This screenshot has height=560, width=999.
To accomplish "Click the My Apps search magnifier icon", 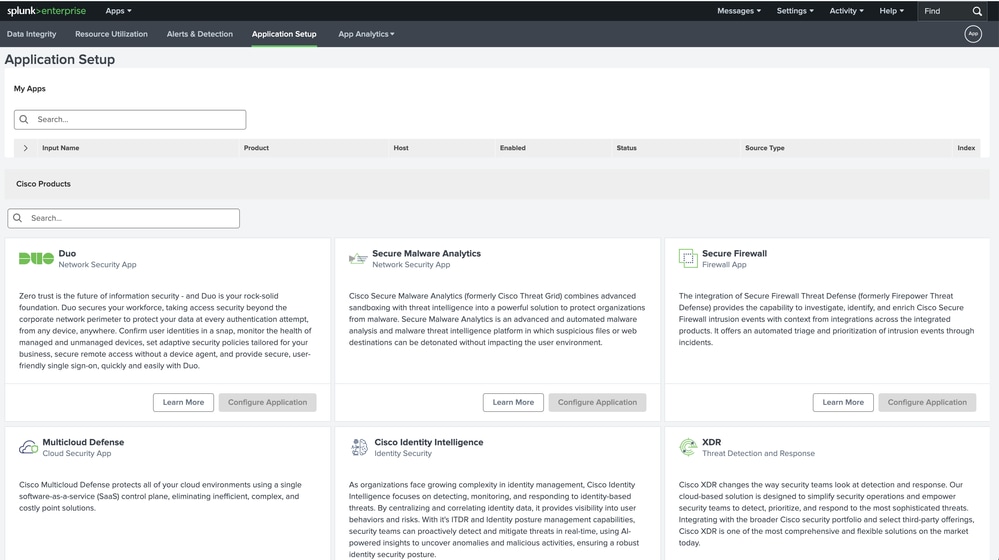I will [x=24, y=119].
